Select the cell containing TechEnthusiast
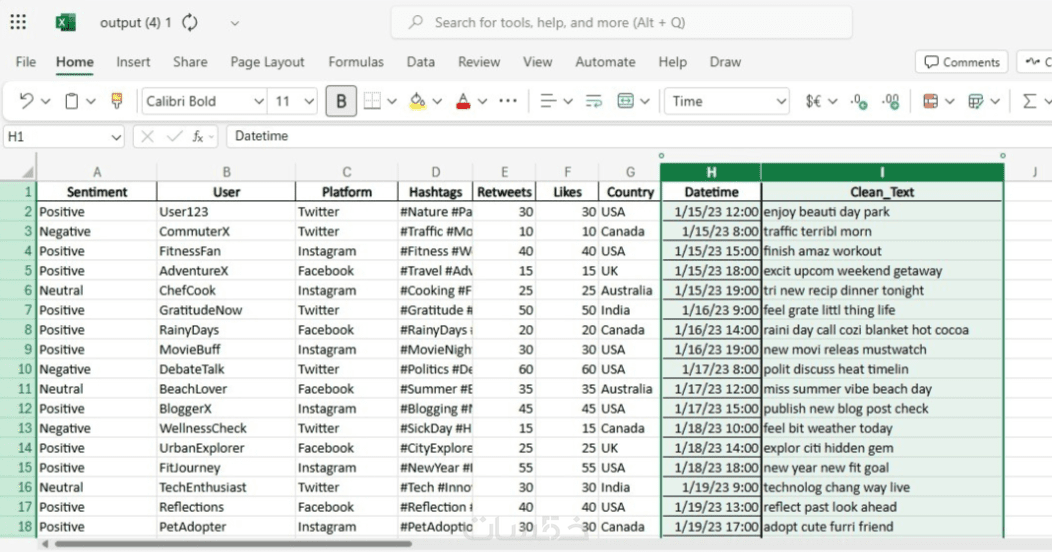This screenshot has width=1052, height=552. (225, 488)
